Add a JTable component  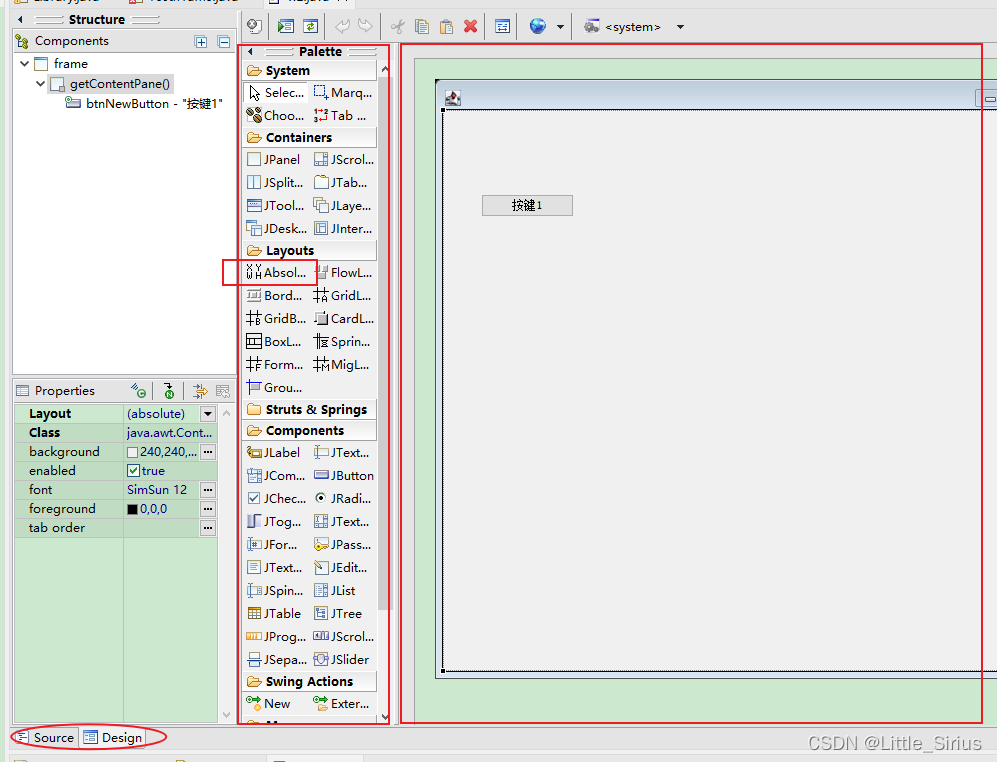[276, 613]
